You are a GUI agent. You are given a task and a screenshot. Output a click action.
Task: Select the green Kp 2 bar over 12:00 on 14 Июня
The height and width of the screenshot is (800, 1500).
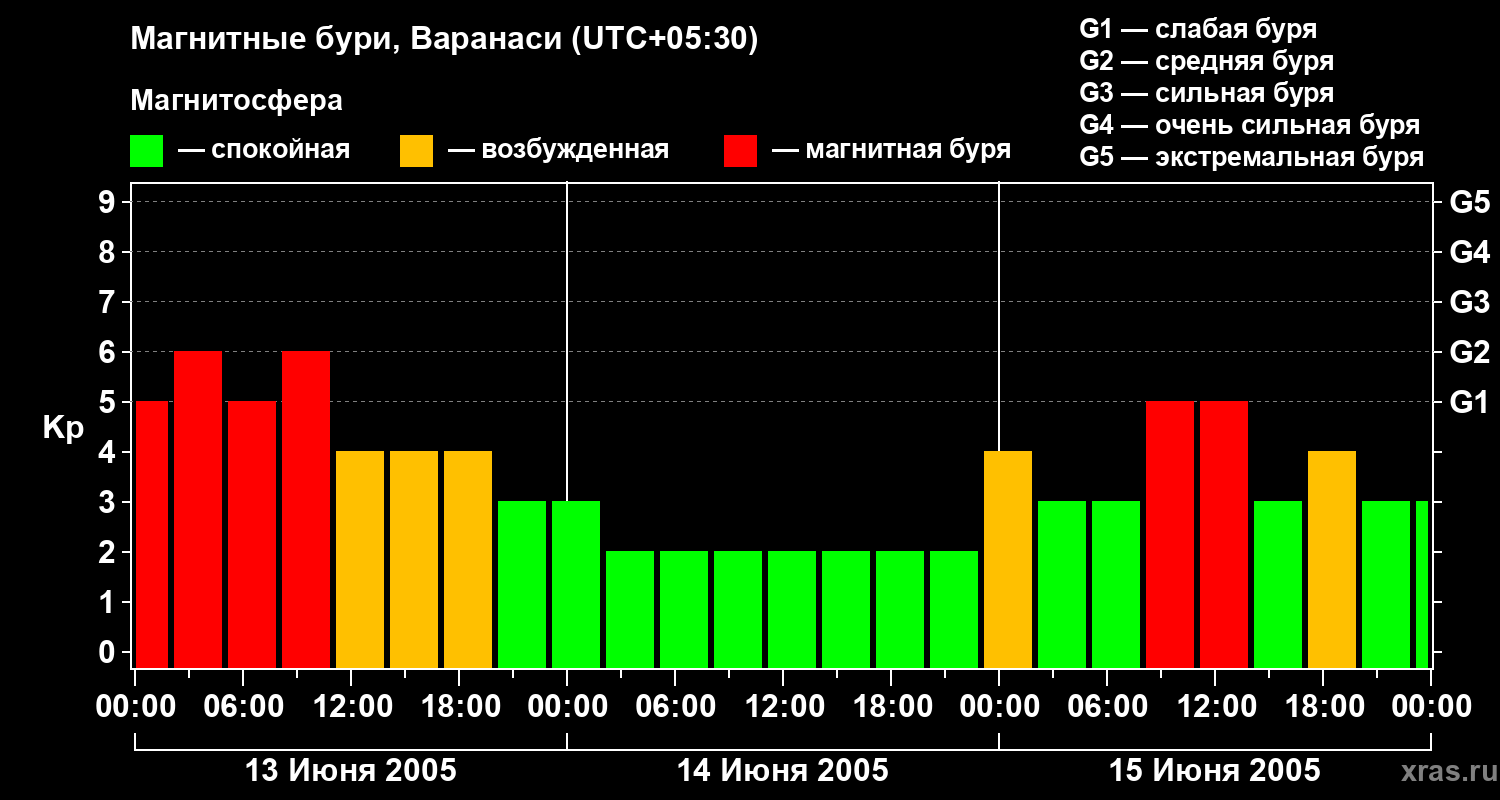[x=792, y=610]
